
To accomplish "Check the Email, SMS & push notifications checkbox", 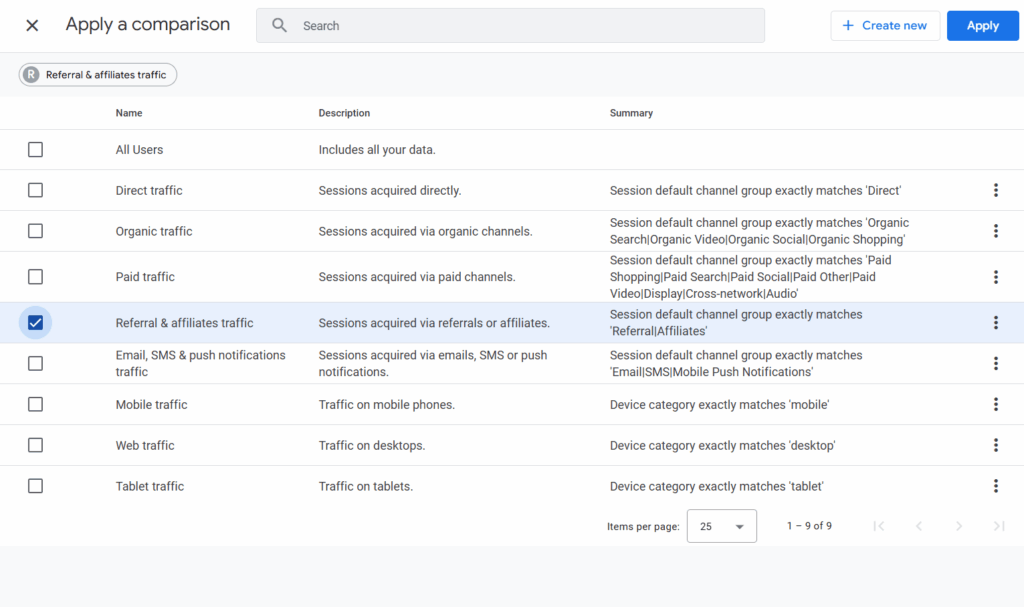I will point(35,363).
